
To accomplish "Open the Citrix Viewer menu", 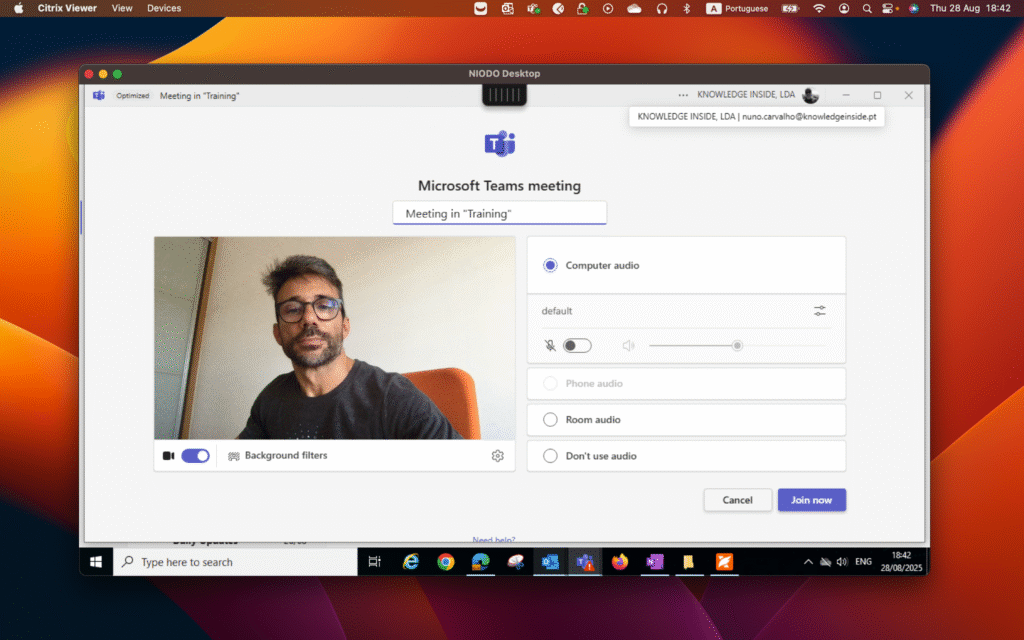I will [67, 8].
